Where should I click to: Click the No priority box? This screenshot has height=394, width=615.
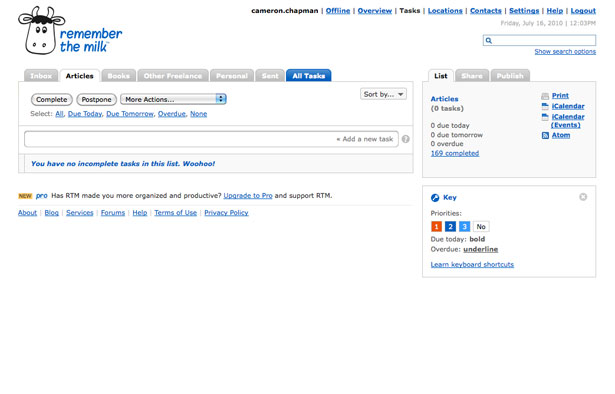pyautogui.click(x=481, y=227)
